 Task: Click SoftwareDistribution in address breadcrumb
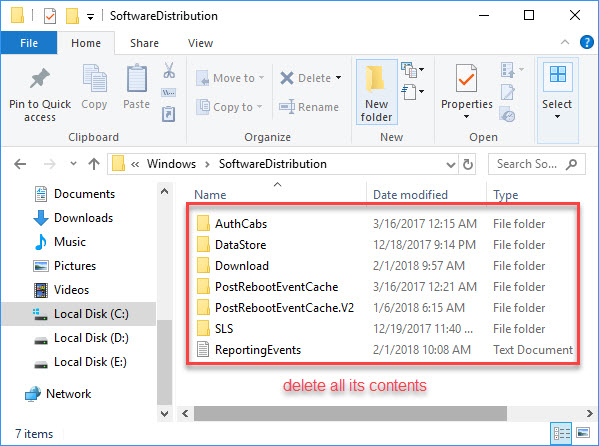[x=272, y=164]
